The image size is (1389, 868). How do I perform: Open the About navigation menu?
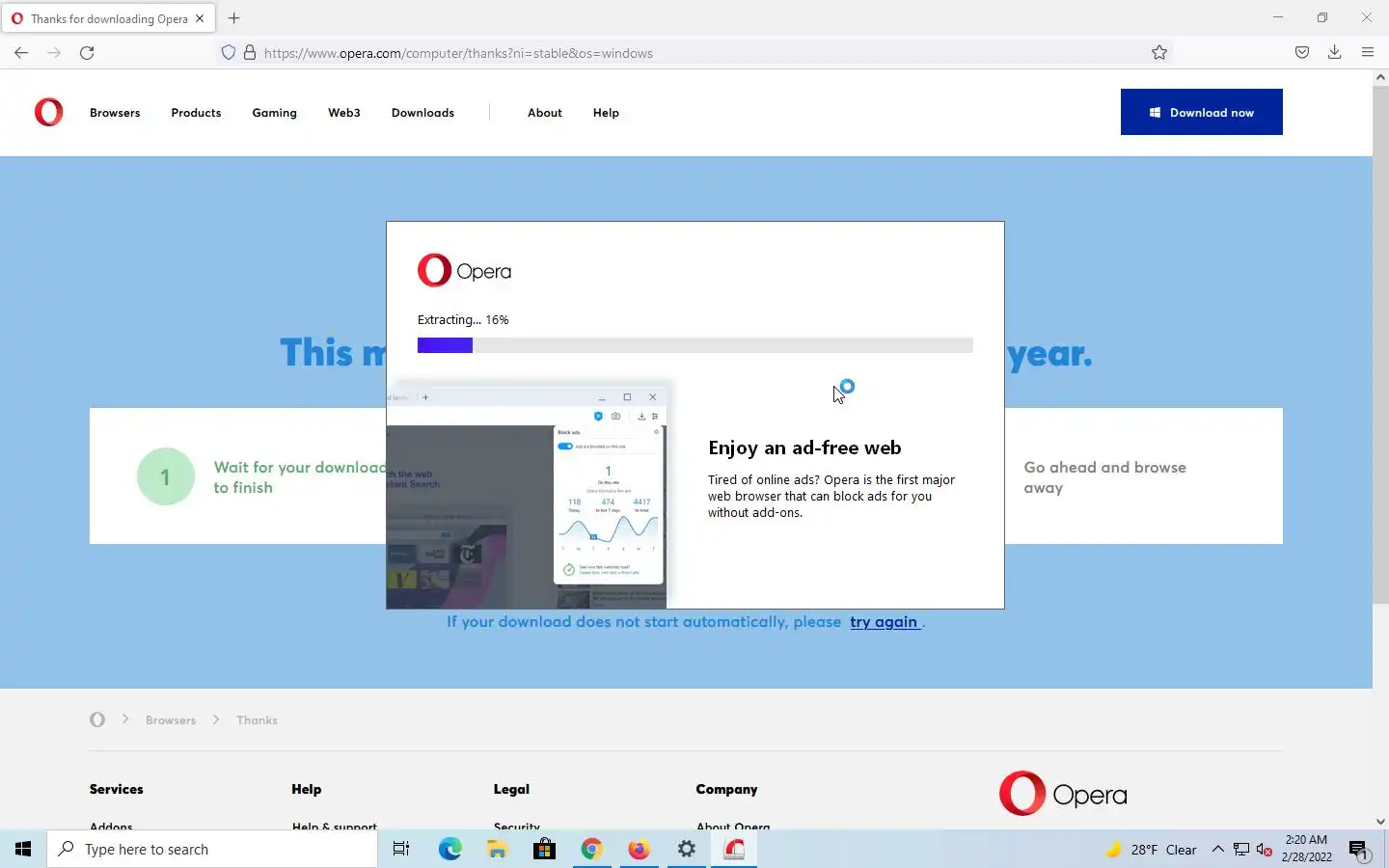pyautogui.click(x=545, y=113)
